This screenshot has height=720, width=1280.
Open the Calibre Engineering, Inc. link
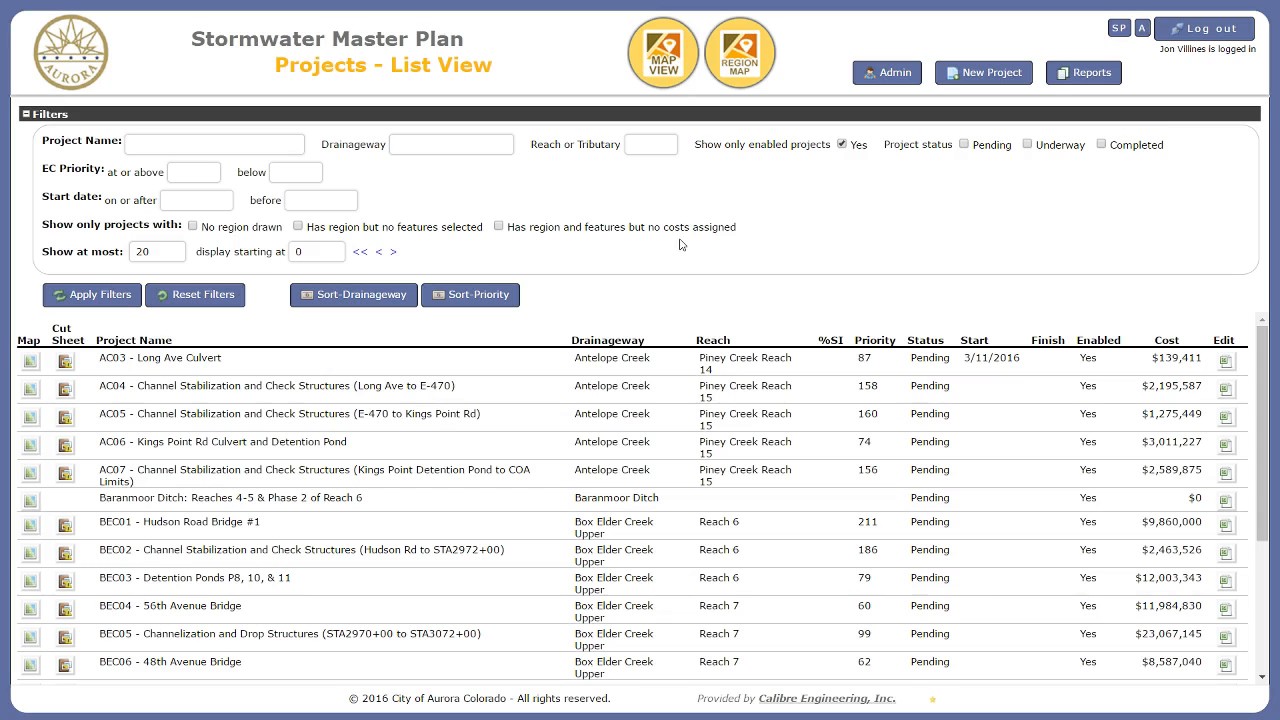click(827, 698)
